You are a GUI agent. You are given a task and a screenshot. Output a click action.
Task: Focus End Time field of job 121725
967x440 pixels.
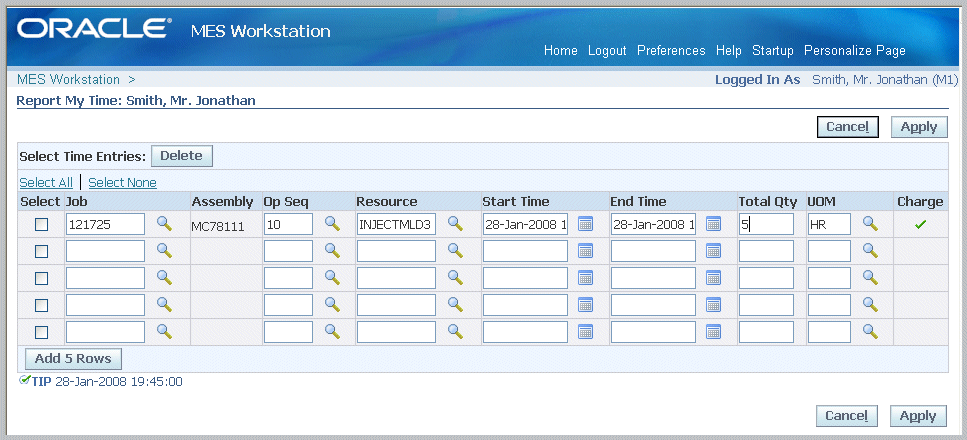point(653,225)
